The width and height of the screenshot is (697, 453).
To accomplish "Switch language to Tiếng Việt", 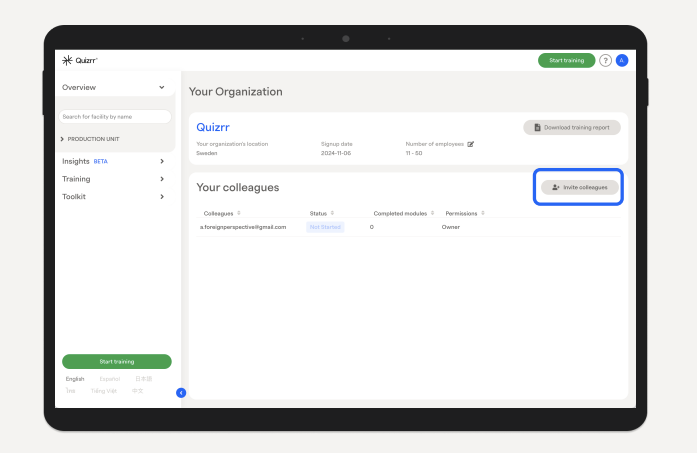I will pyautogui.click(x=104, y=391).
